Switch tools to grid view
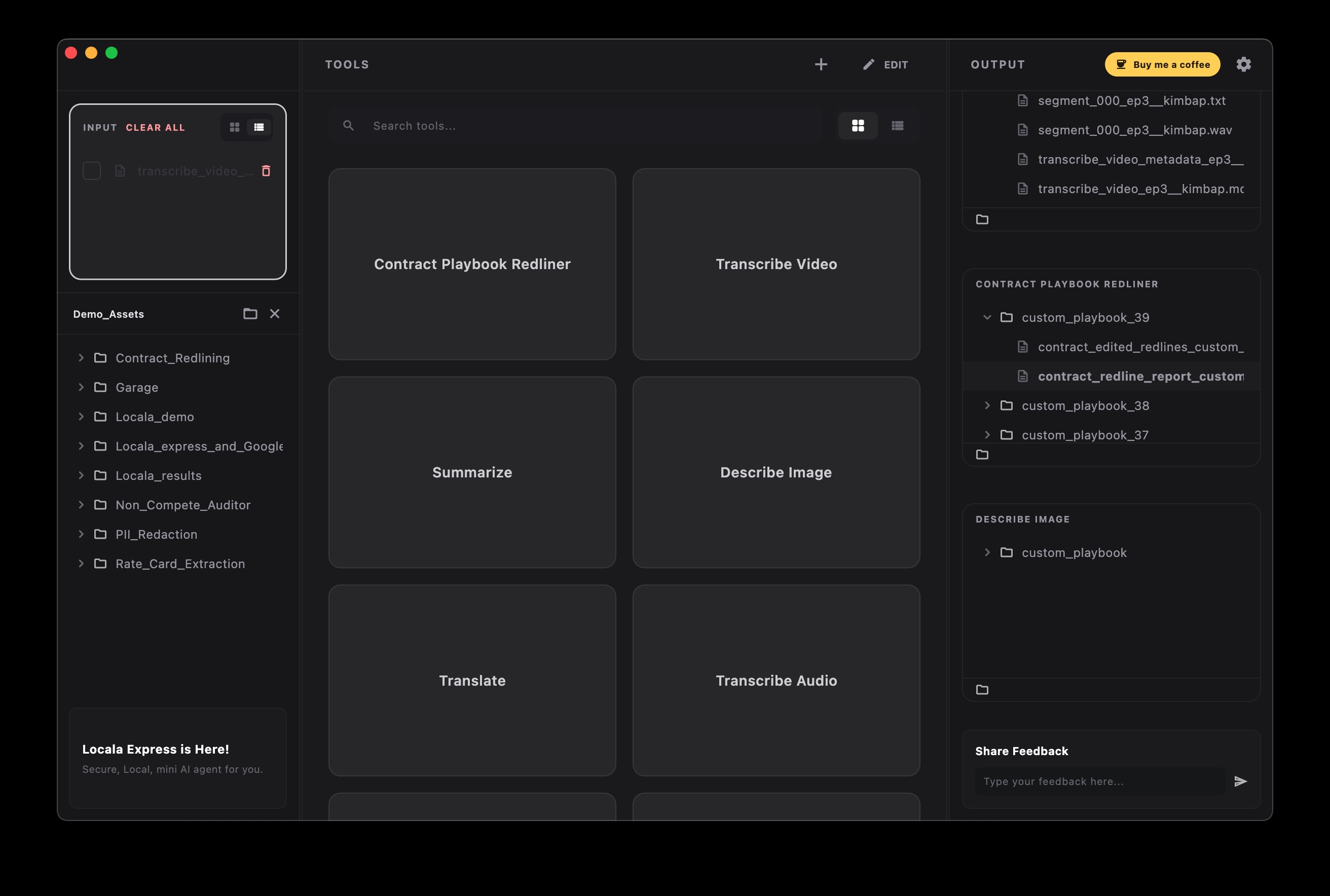The width and height of the screenshot is (1330, 896). click(857, 126)
